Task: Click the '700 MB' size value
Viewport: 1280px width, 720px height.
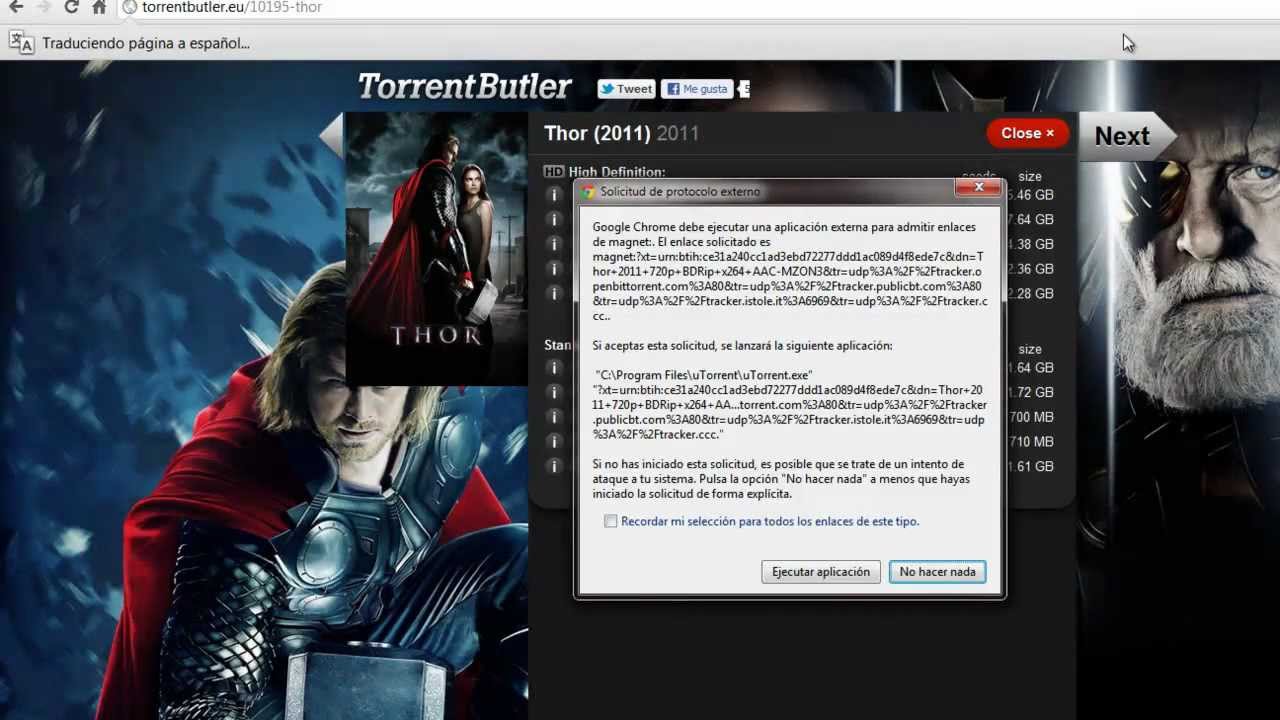Action: [1030, 417]
